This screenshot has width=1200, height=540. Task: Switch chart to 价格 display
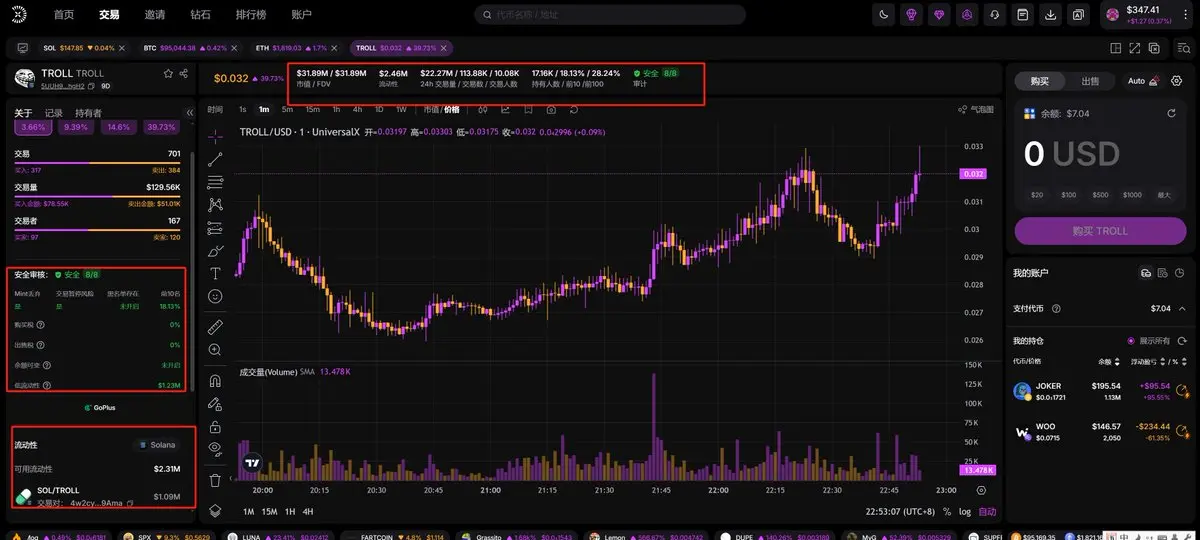pyautogui.click(x=452, y=110)
